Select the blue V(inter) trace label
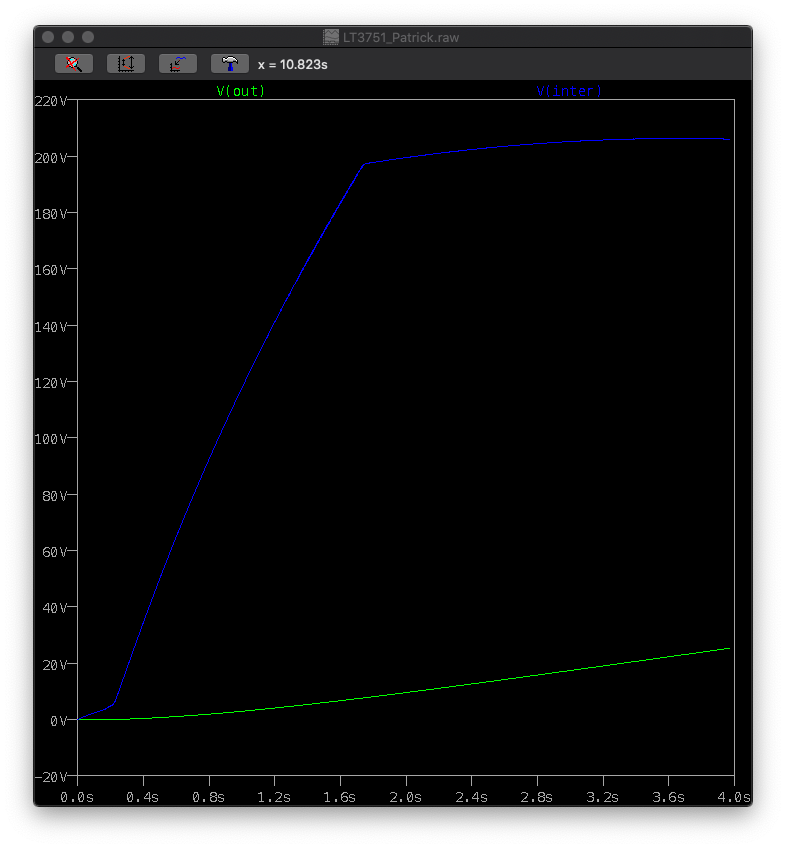Viewport: 786px width, 848px height. pos(569,91)
